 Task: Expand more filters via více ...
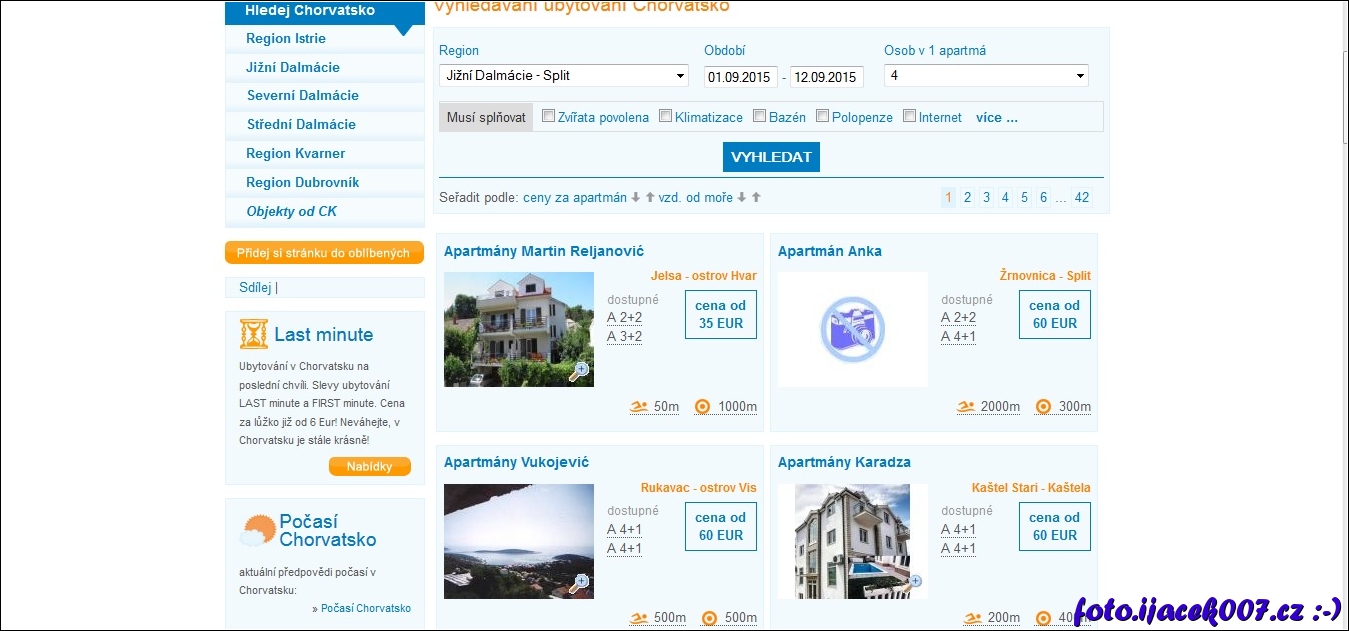[x=996, y=117]
